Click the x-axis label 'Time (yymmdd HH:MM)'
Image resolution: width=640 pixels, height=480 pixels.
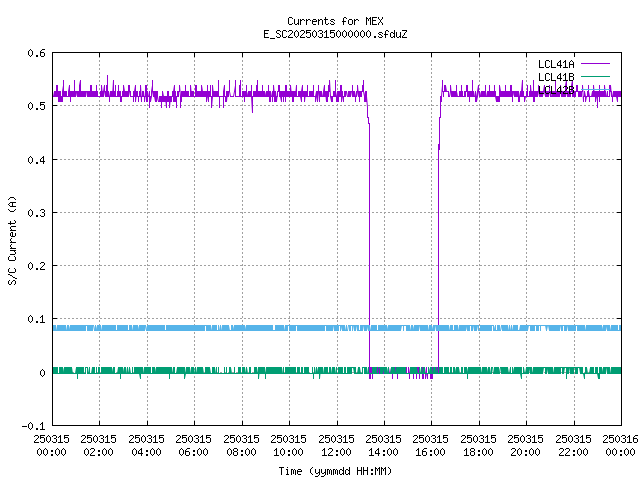335,471
